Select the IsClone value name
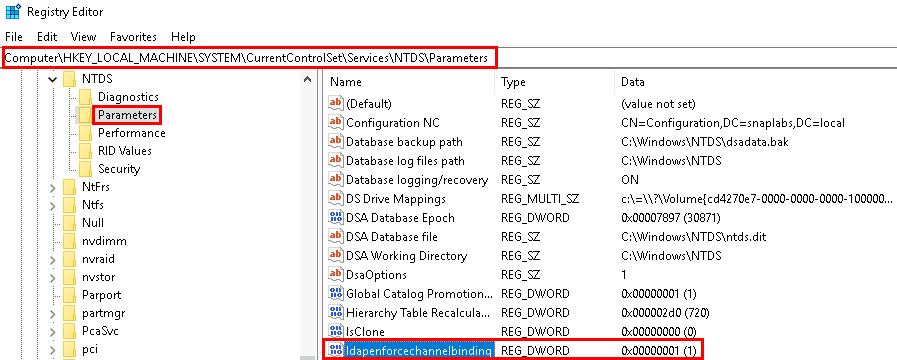 point(365,331)
